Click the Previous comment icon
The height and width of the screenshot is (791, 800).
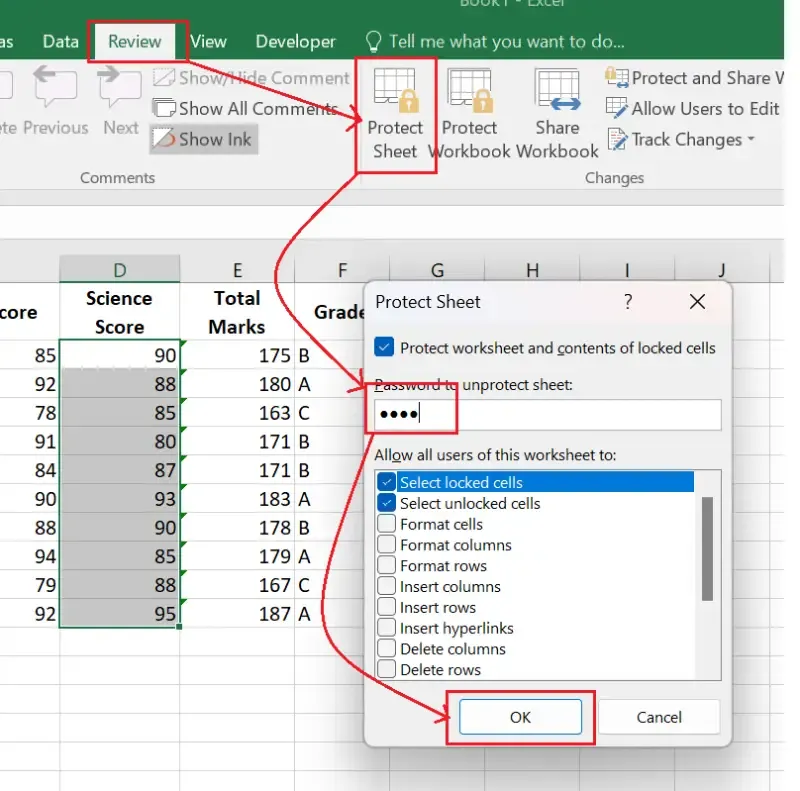[56, 88]
